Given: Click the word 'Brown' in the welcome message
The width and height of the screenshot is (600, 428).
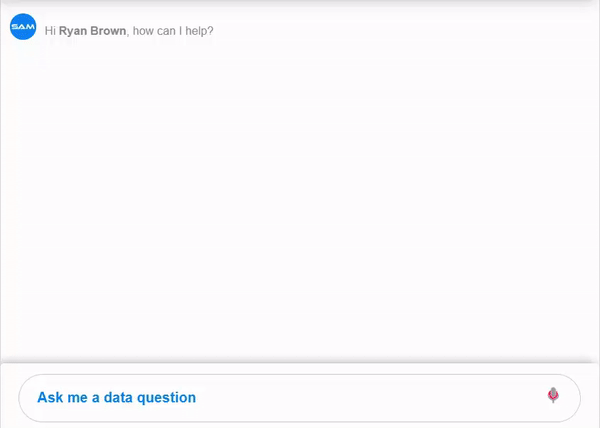Looking at the screenshot, I should click(x=108, y=31).
